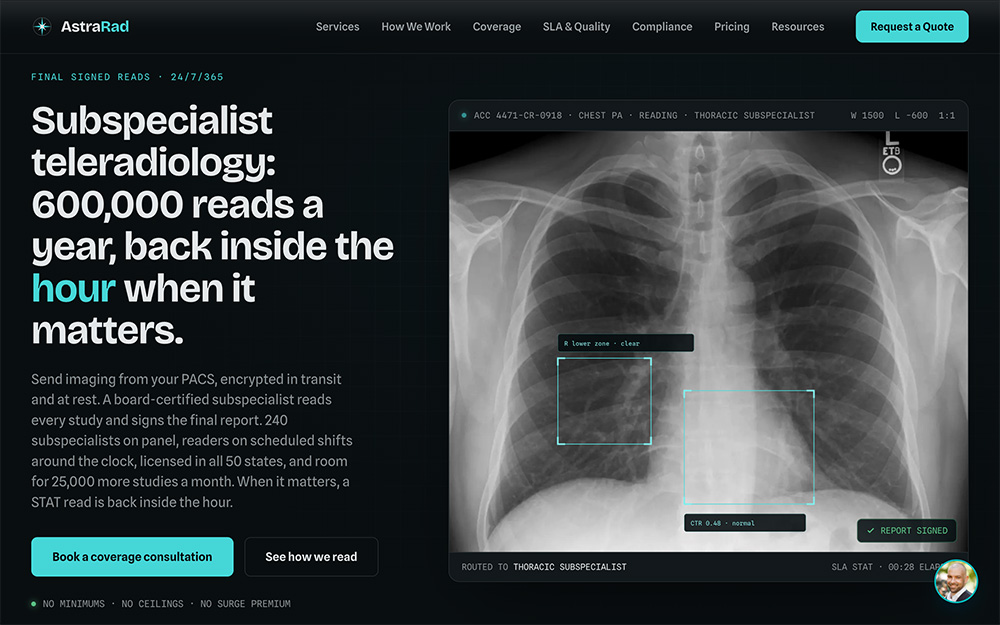Click the chest X-ray image
The image size is (1000, 625).
coord(709,341)
